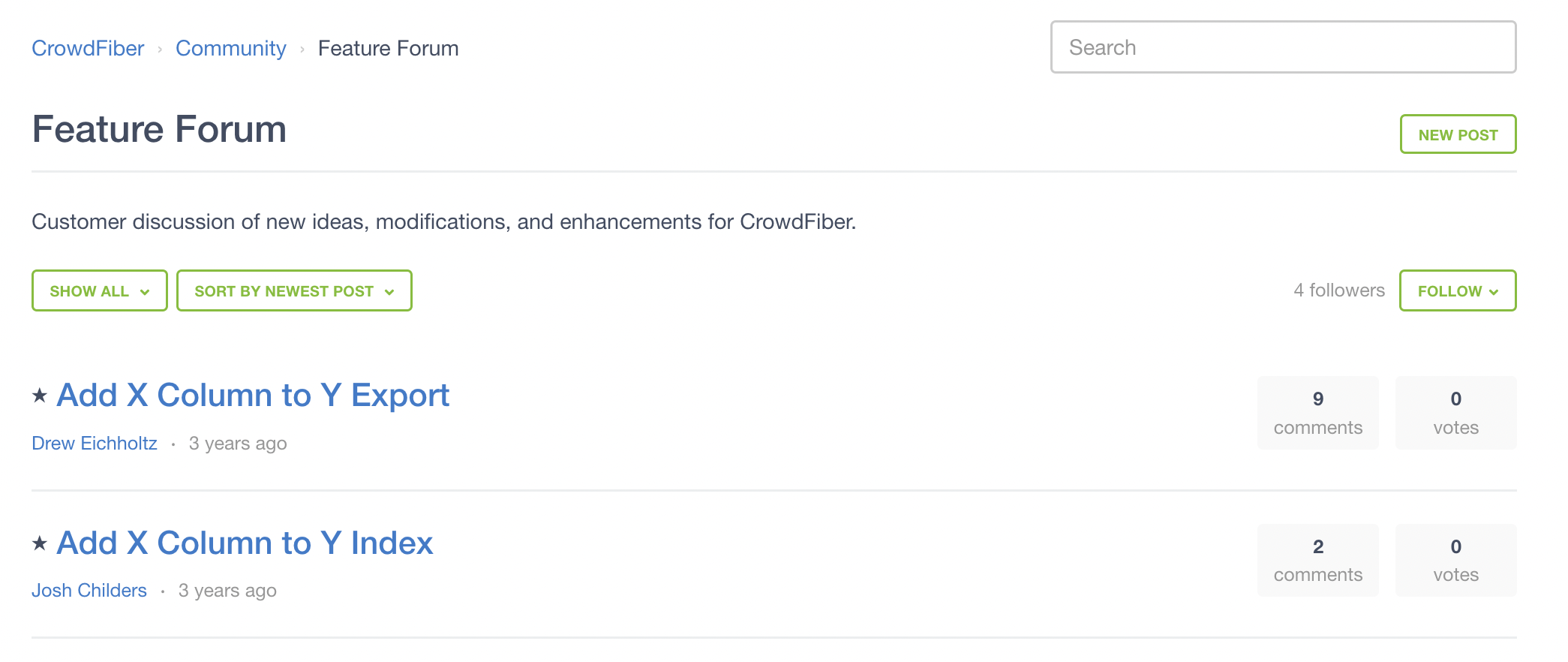Click the Feature Forum breadcrumb label
The height and width of the screenshot is (662, 1568).
[x=388, y=48]
